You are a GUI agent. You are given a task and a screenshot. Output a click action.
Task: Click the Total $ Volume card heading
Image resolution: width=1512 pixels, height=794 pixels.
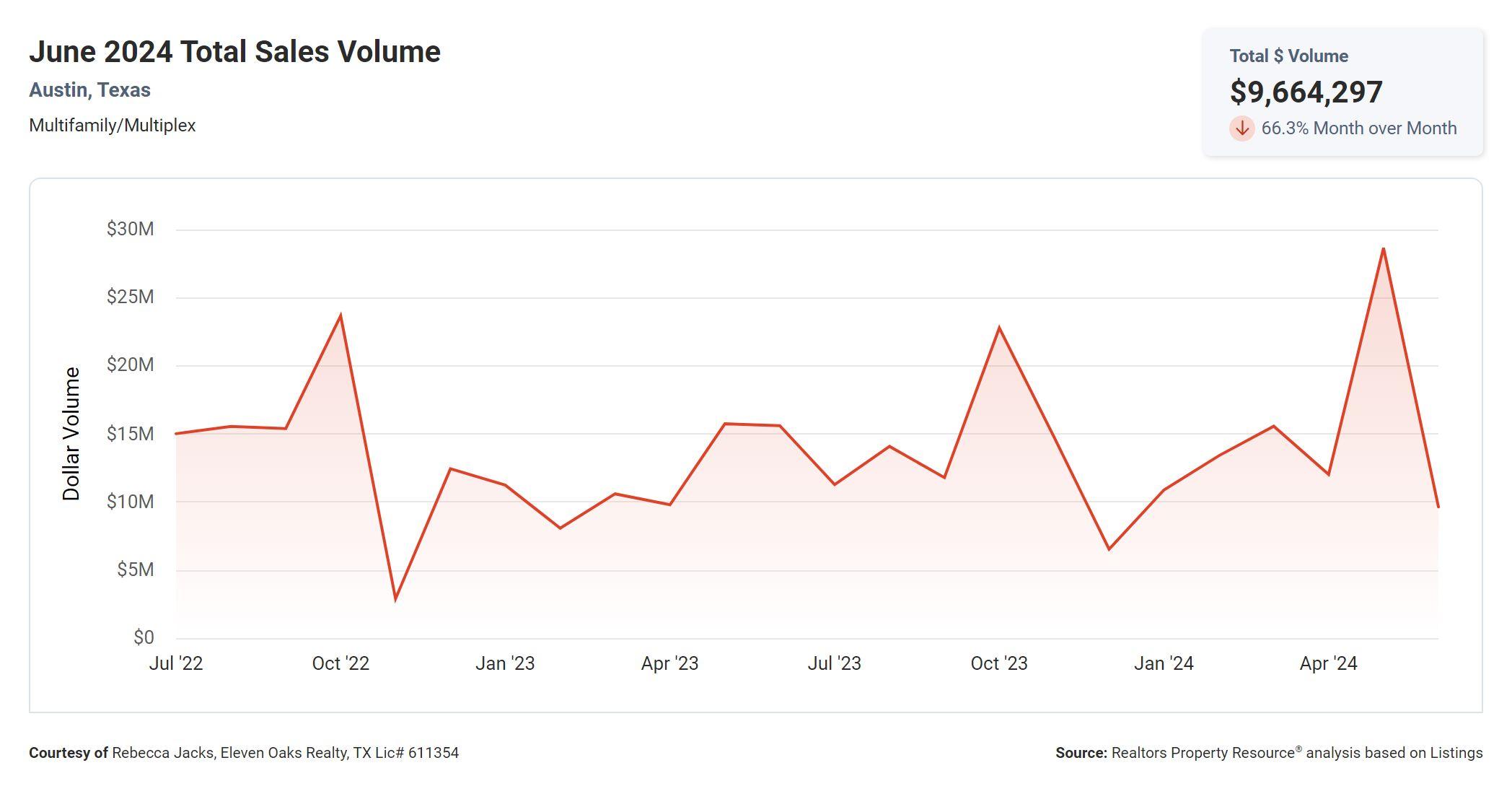pyautogui.click(x=1288, y=56)
